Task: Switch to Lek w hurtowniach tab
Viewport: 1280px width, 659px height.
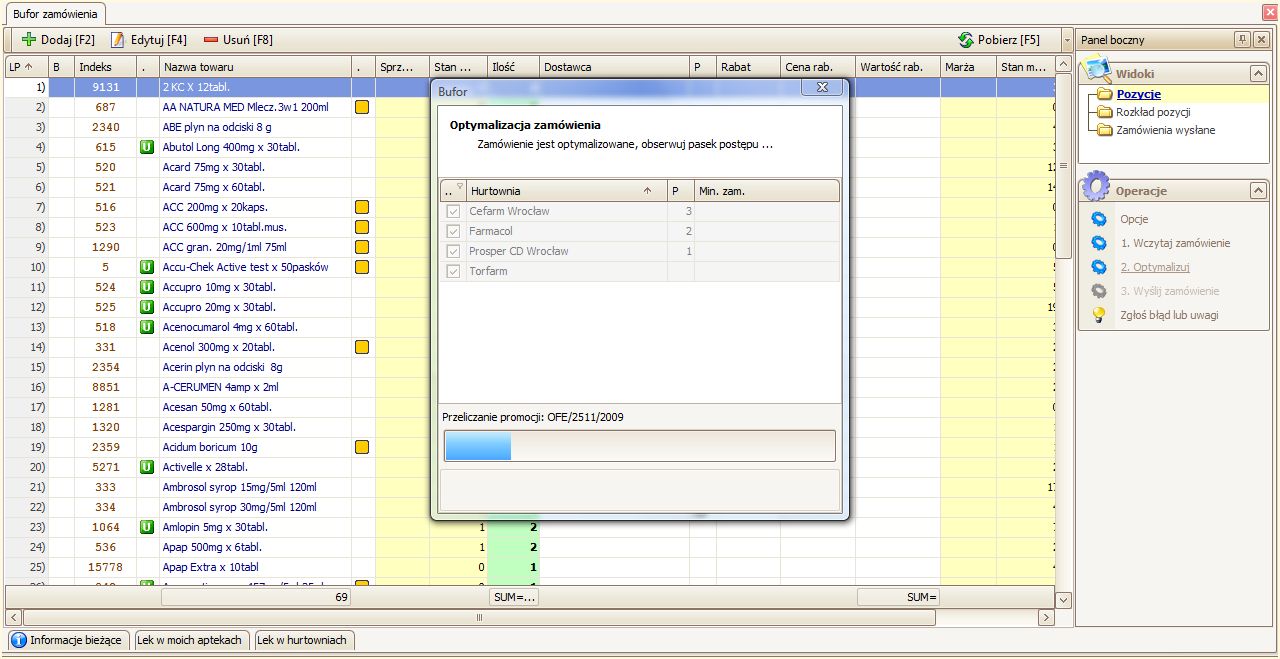Action: [302, 640]
